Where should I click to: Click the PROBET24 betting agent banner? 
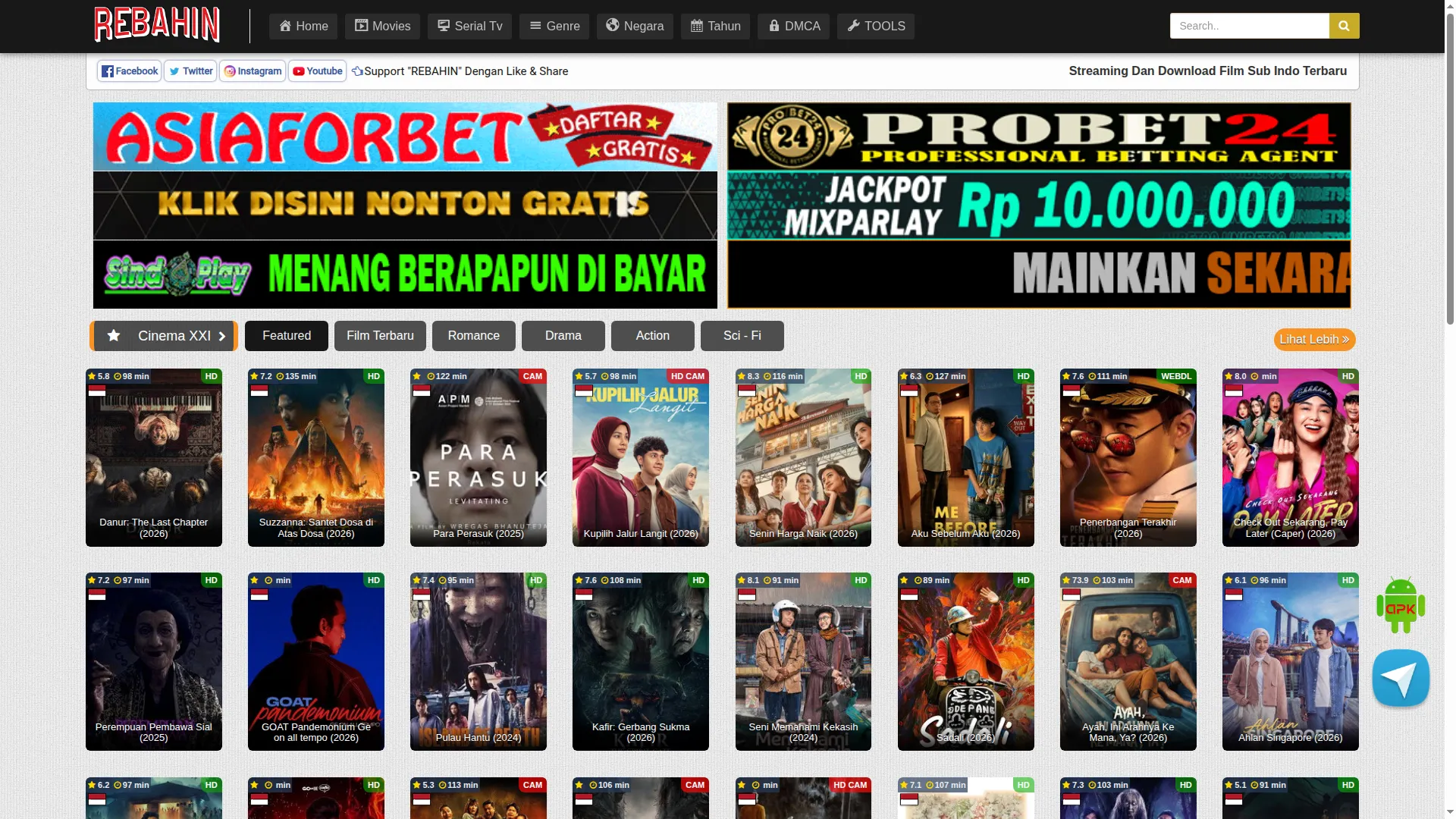pos(1039,136)
